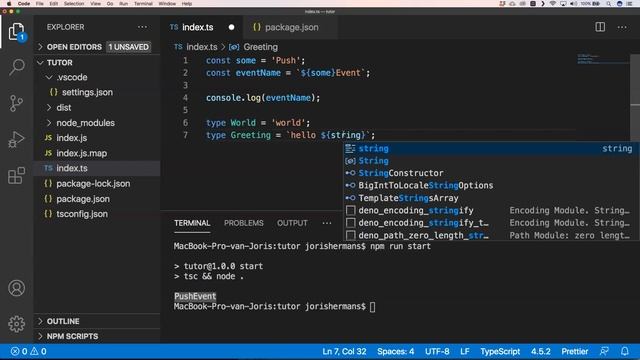Expand the node_modules folder
Screen dimensions: 640x360
tap(85, 123)
